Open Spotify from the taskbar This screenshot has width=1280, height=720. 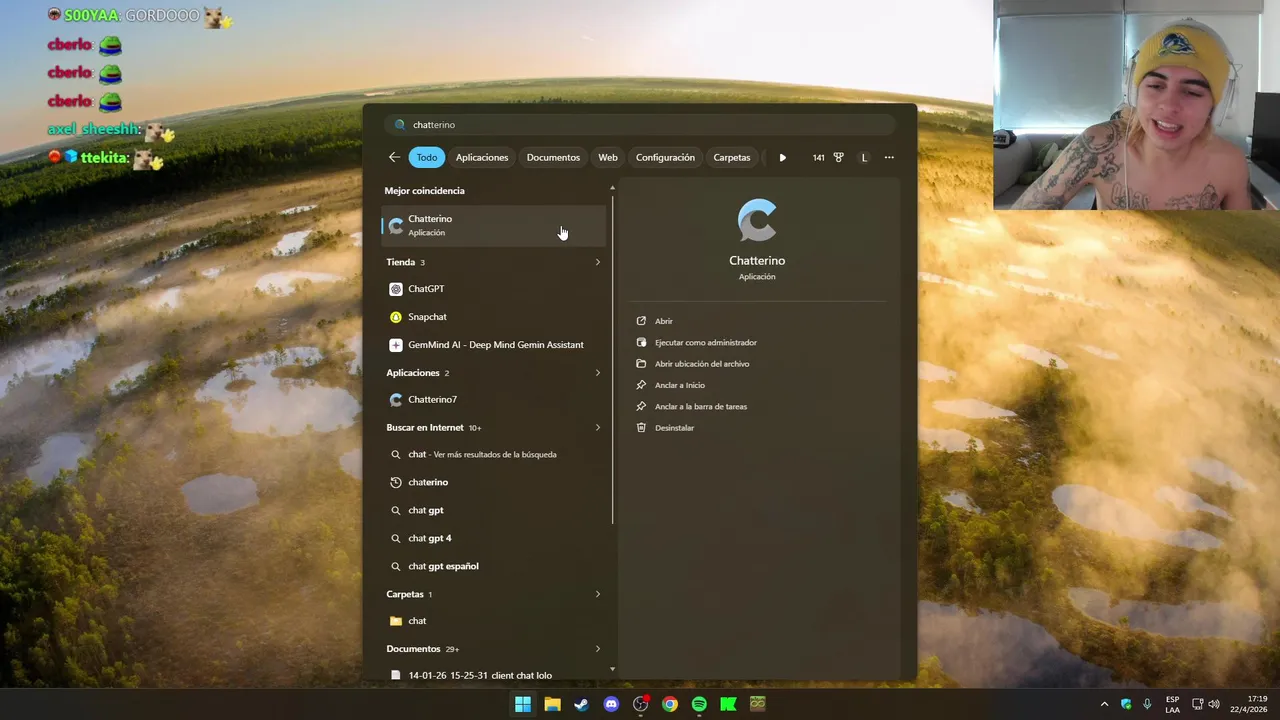click(x=699, y=704)
